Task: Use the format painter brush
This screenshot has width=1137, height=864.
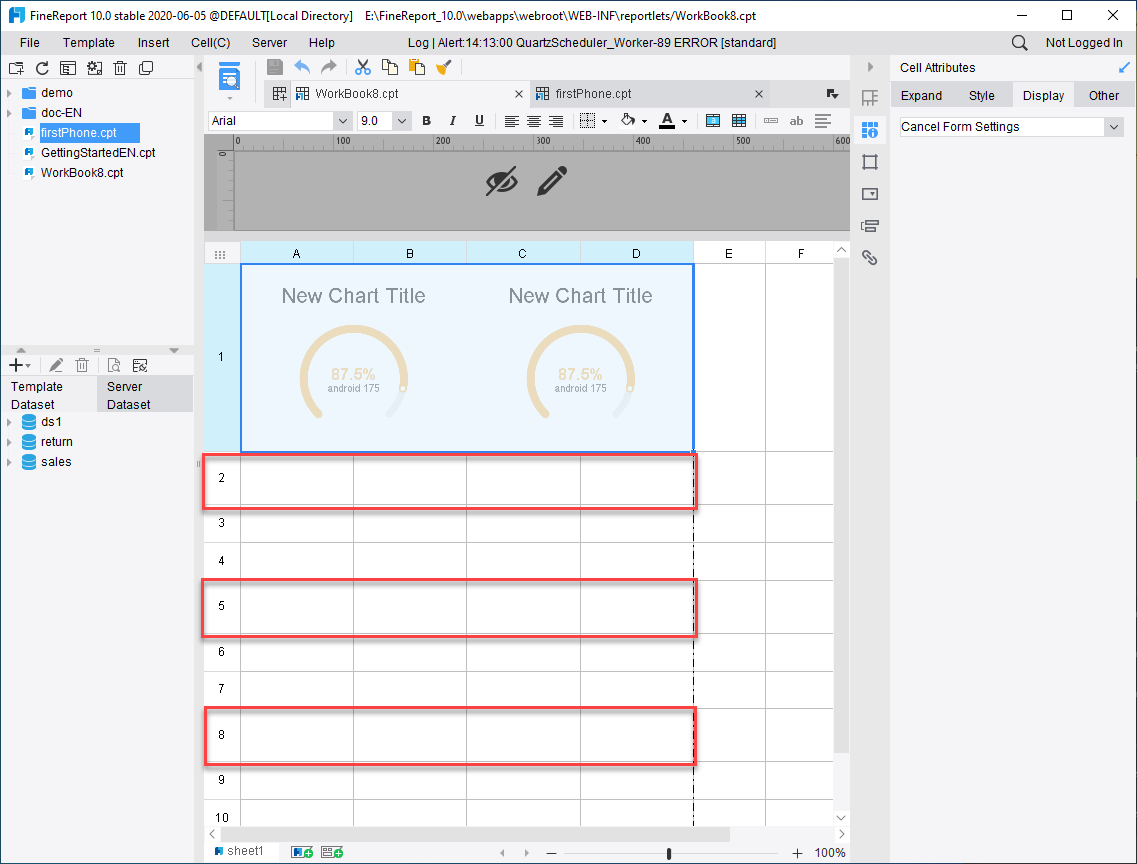Action: tap(444, 67)
